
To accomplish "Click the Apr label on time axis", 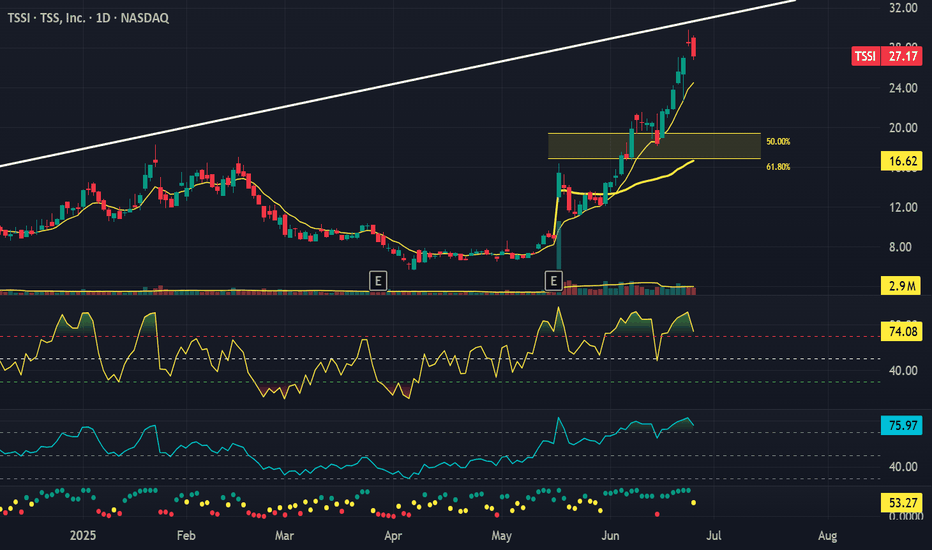I will [x=393, y=536].
